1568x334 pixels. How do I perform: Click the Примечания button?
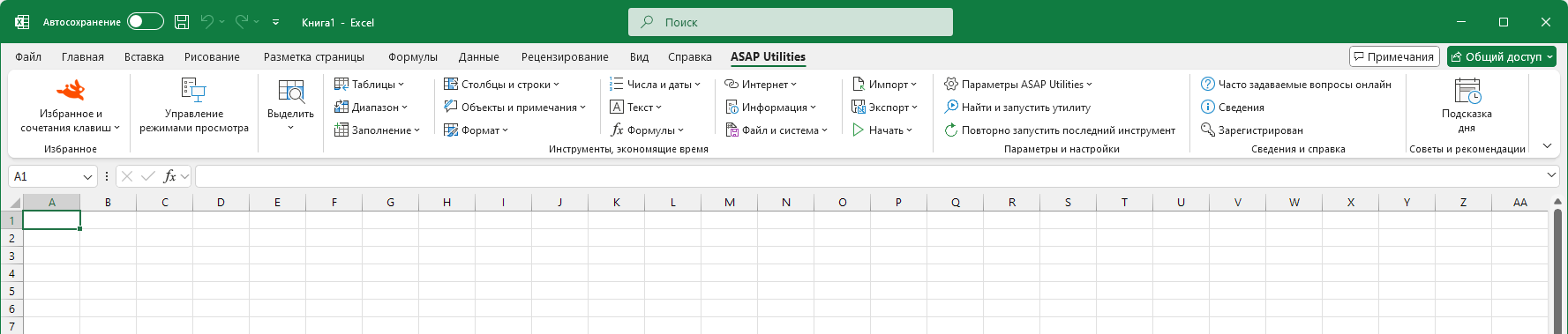(x=1394, y=57)
